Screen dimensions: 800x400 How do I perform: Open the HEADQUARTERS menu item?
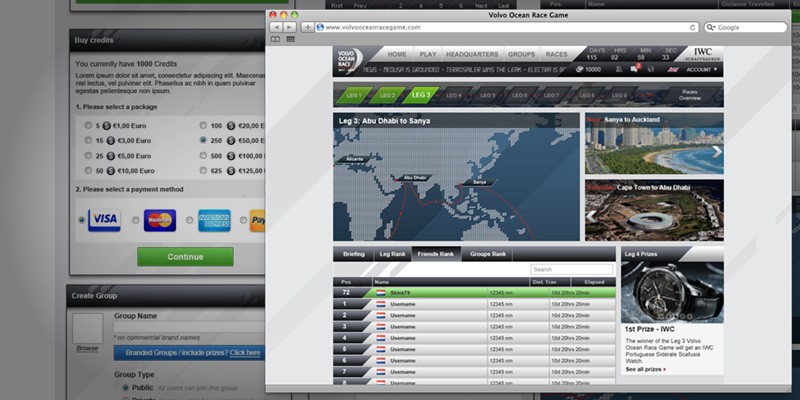pos(472,54)
